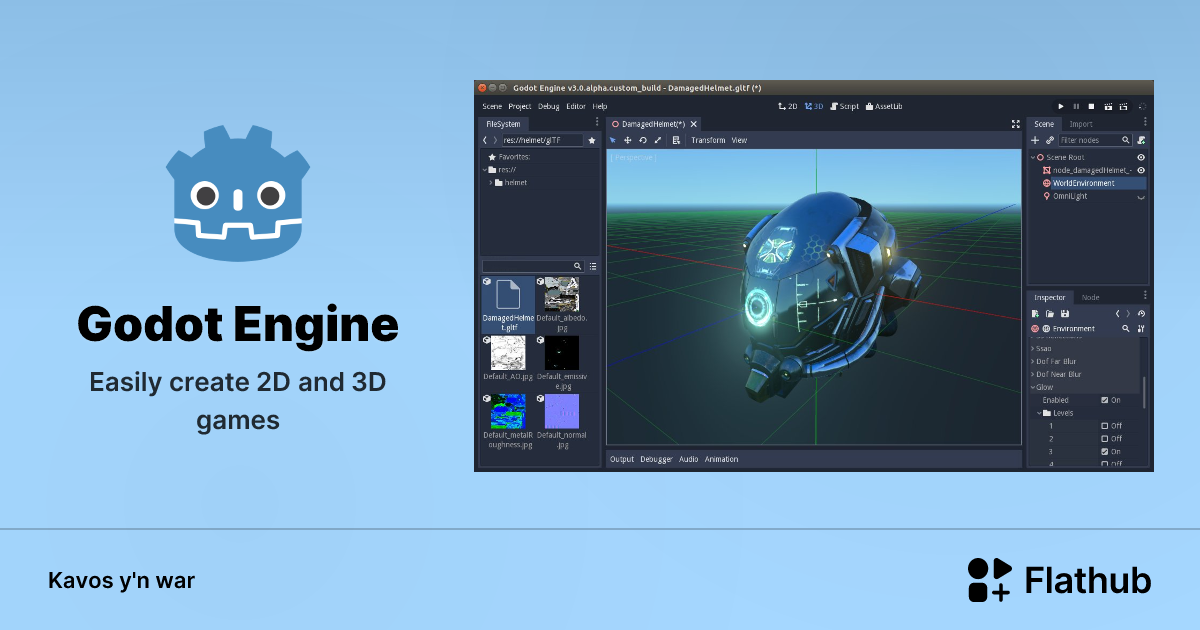Add a child node with the plus icon

point(1034,140)
